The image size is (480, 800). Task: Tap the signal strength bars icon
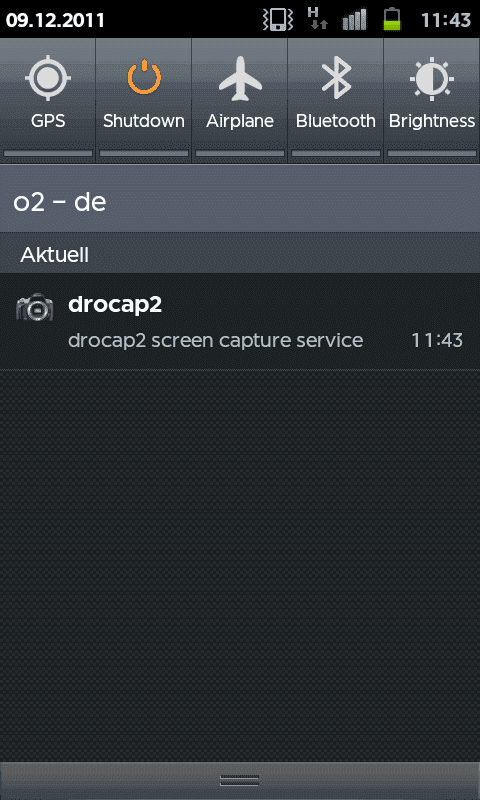(x=355, y=19)
